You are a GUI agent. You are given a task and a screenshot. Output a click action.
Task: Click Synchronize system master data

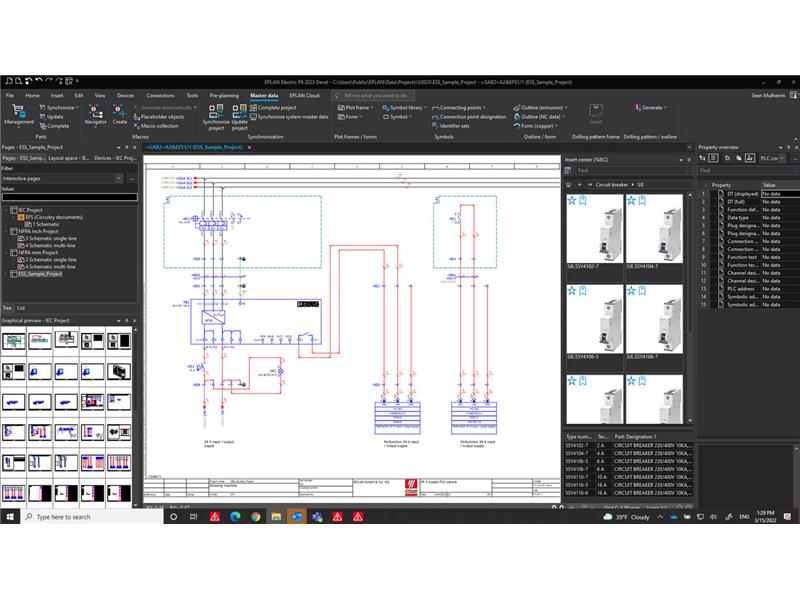pyautogui.click(x=289, y=117)
